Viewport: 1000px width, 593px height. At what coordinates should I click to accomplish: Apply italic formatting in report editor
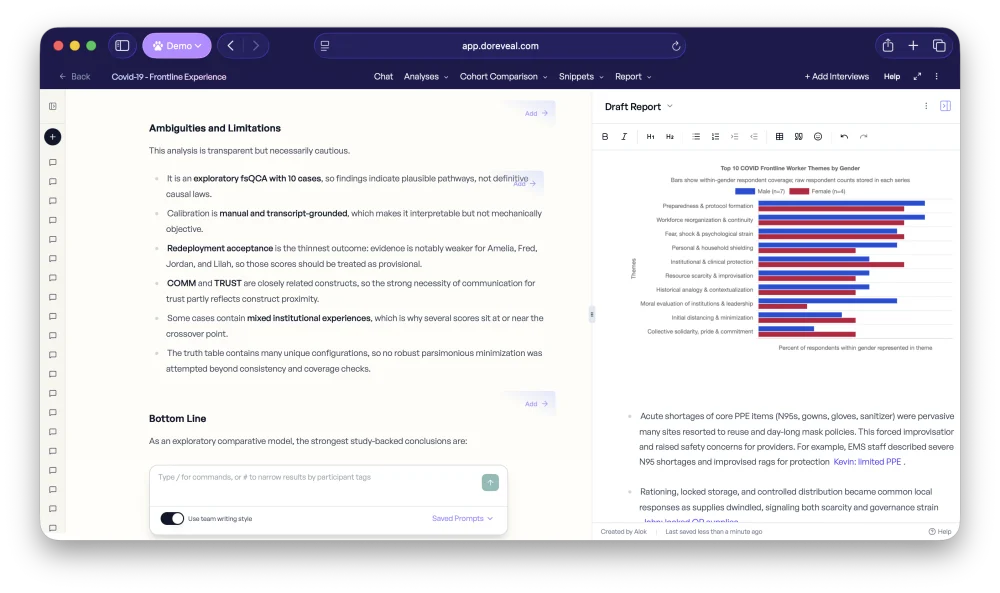click(x=624, y=136)
